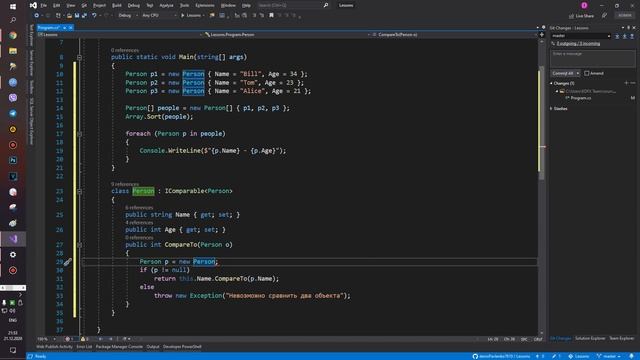This screenshot has width=640, height=360.
Task: Toggle the bookmark toolbar icon
Action: point(271,16)
